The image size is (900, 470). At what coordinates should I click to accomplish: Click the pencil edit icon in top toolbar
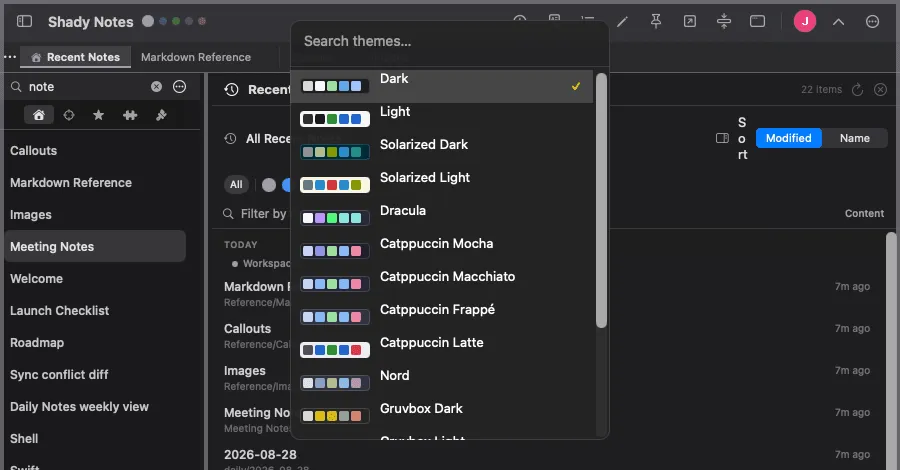pyautogui.click(x=622, y=22)
